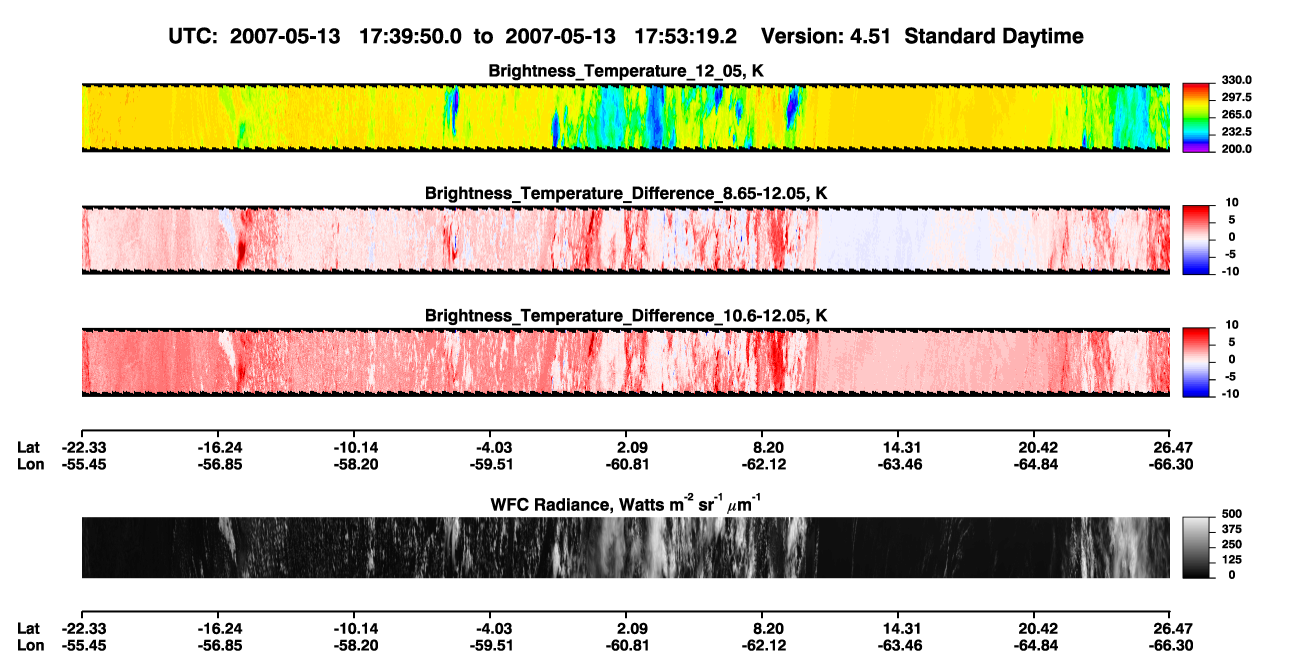Screen dimensions: 1300x667
Task: Click the '330.0' color bar label
Action: click(1236, 81)
